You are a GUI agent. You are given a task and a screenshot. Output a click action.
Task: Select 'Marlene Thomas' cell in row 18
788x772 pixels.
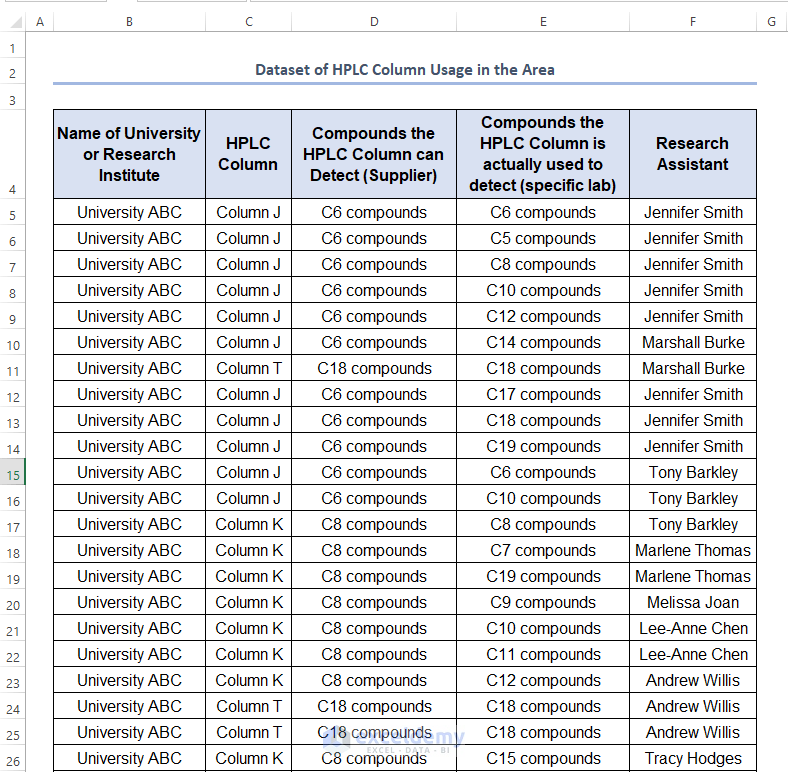pos(693,550)
